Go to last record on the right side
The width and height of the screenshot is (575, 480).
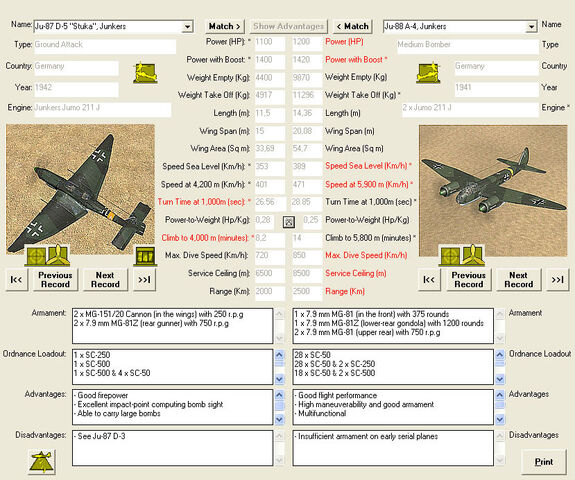[x=557, y=280]
